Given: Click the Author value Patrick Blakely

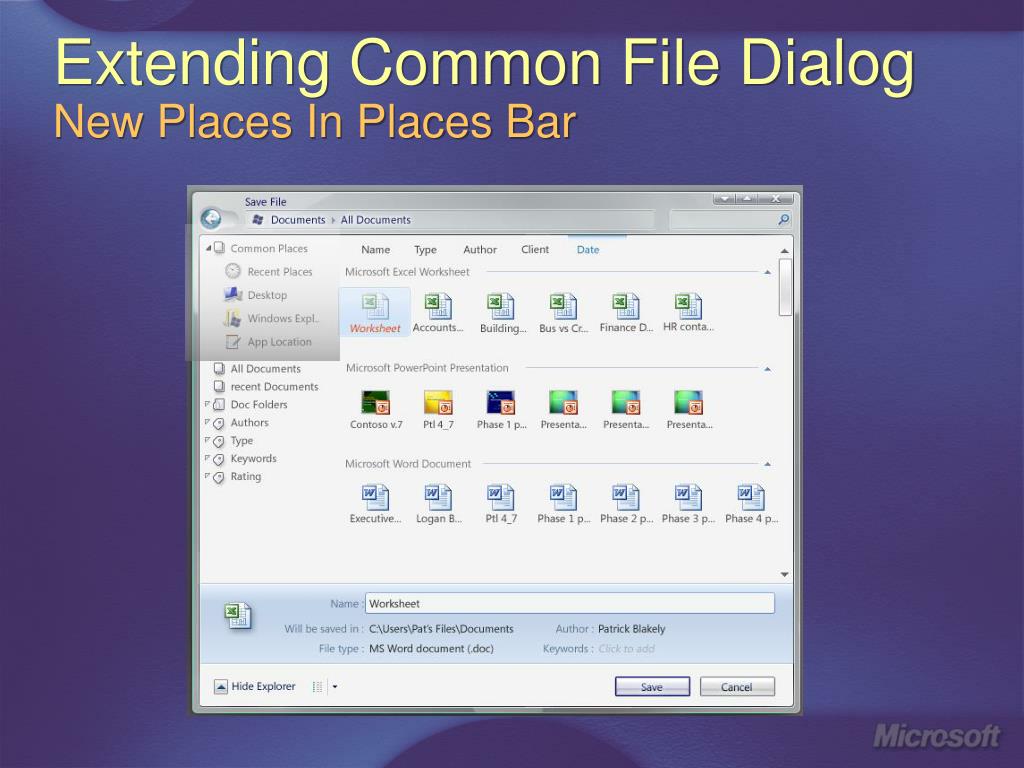Looking at the screenshot, I should click(x=632, y=629).
